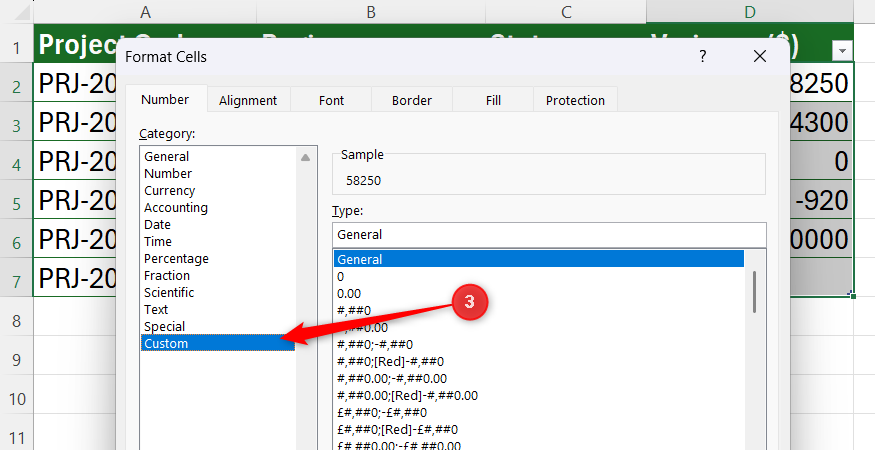
Task: Select the #,##0.00;[Red]-#,##0.00 format code
Action: click(539, 396)
